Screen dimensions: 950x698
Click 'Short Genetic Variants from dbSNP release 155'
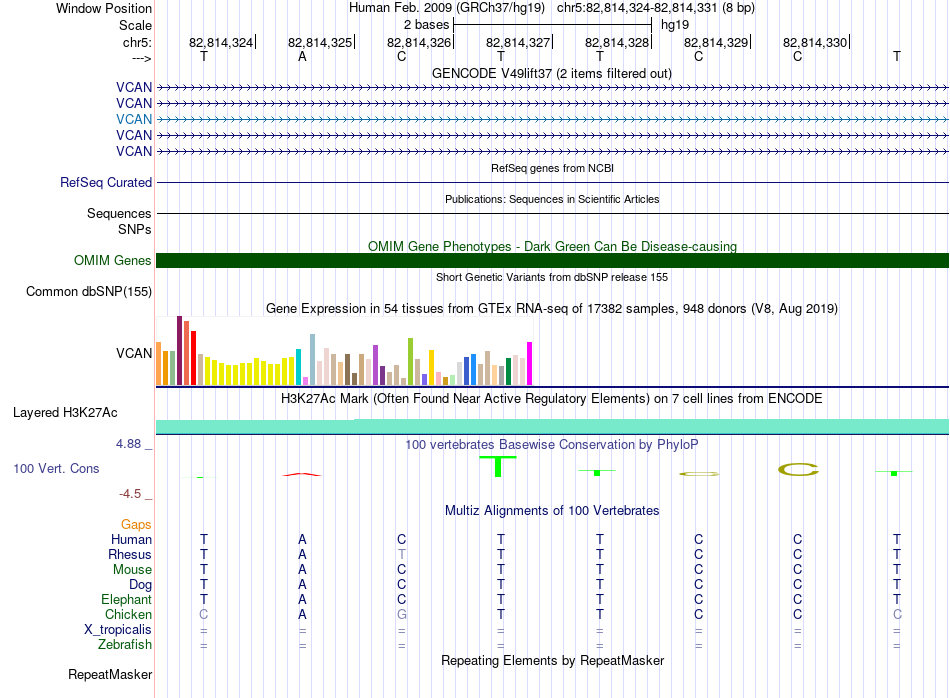[x=552, y=277]
